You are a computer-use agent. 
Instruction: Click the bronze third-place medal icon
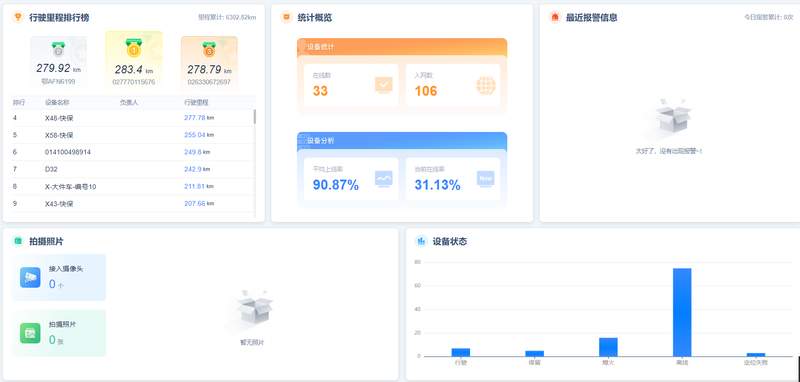pyautogui.click(x=209, y=49)
